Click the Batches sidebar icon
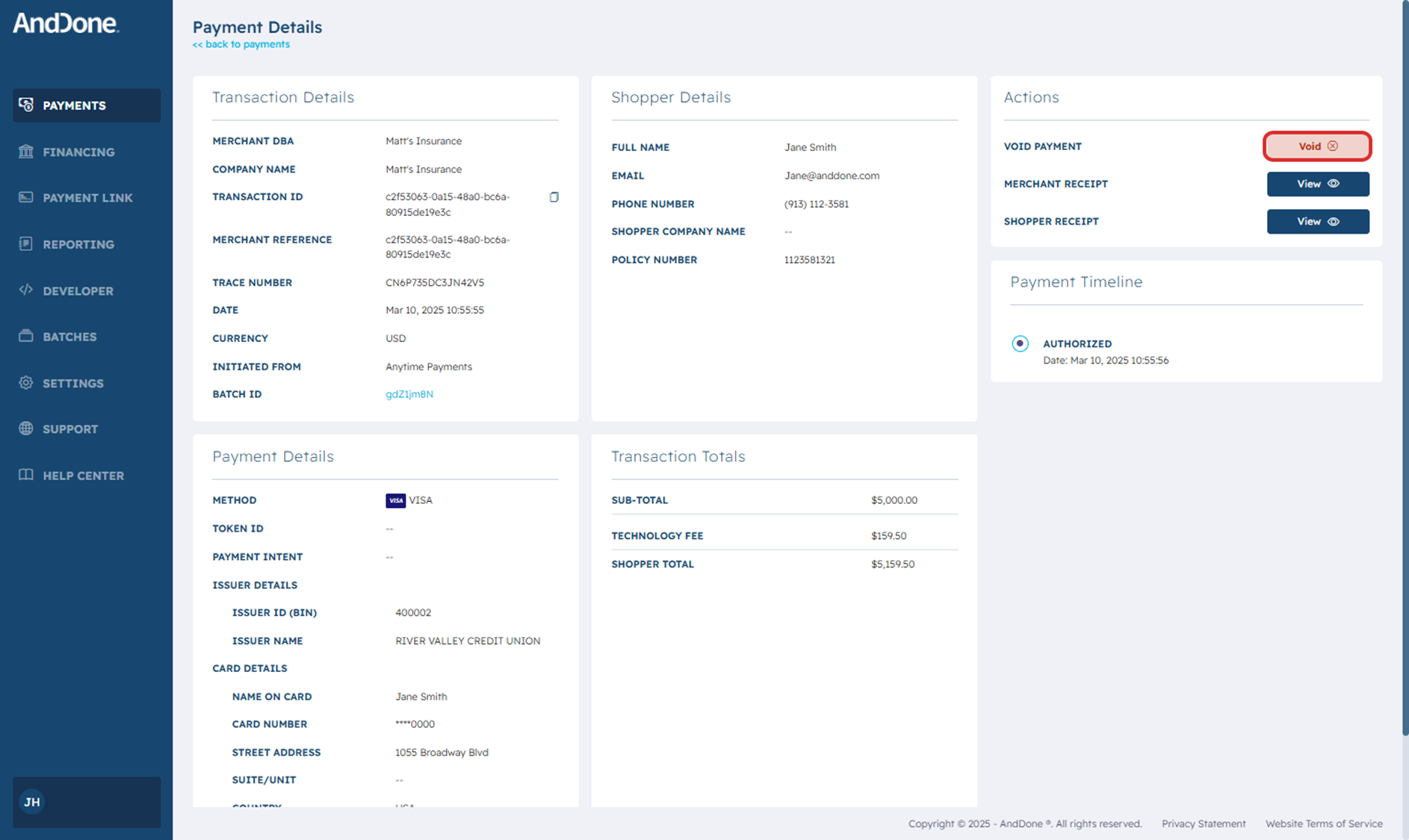This screenshot has height=840, width=1409. (x=26, y=336)
